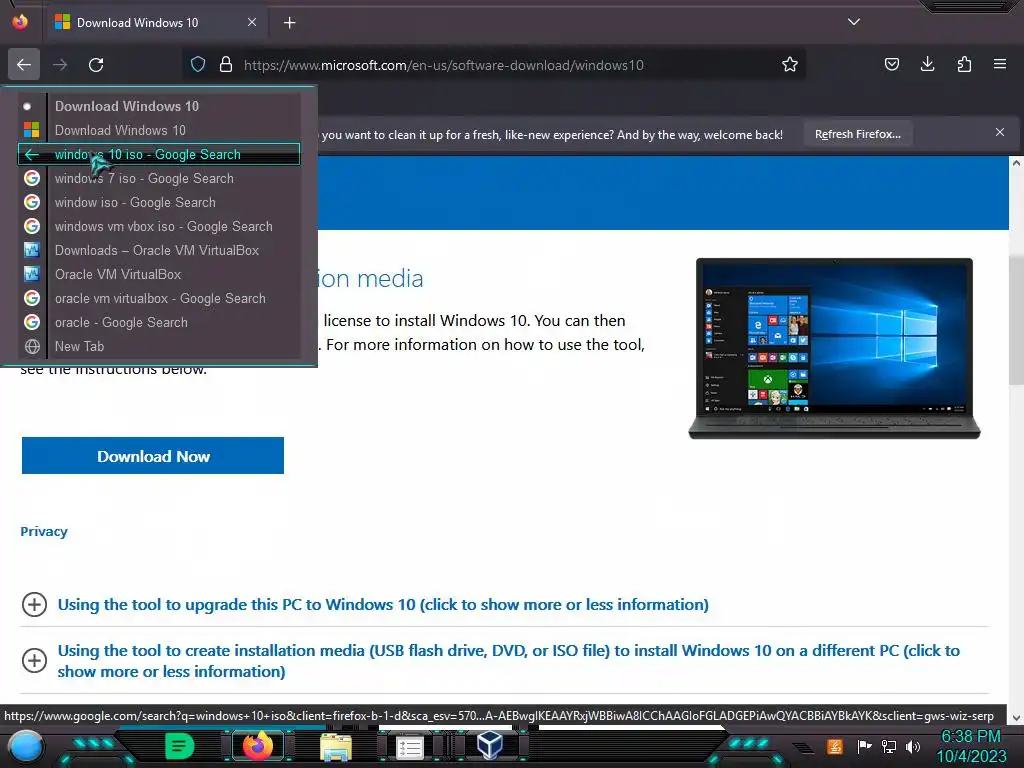Click the Firefox taskbar icon

(257, 746)
